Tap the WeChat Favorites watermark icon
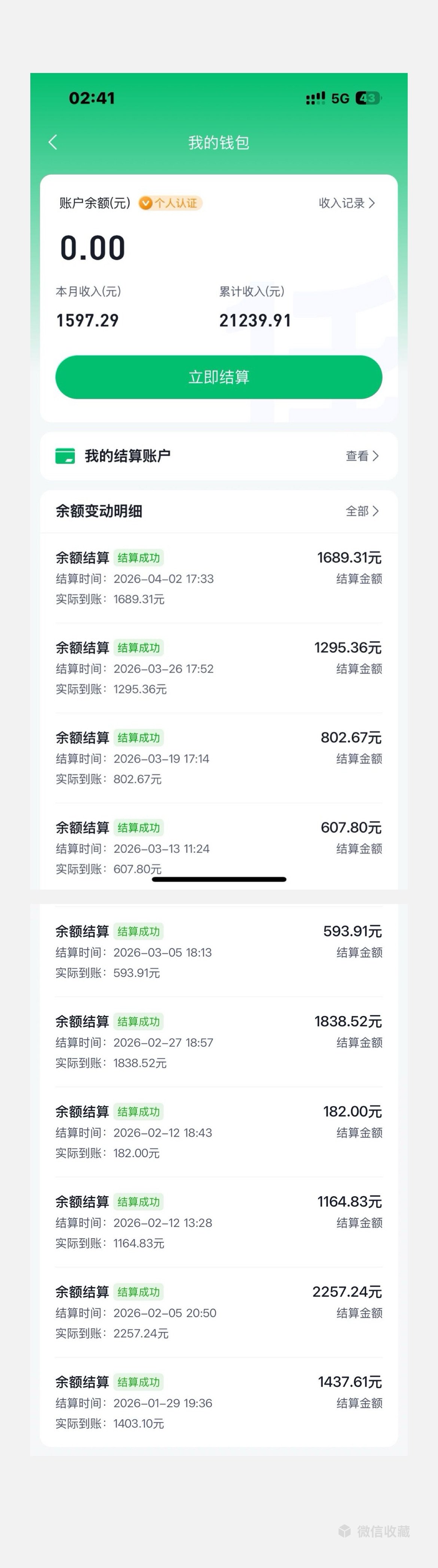 pos(345,1531)
